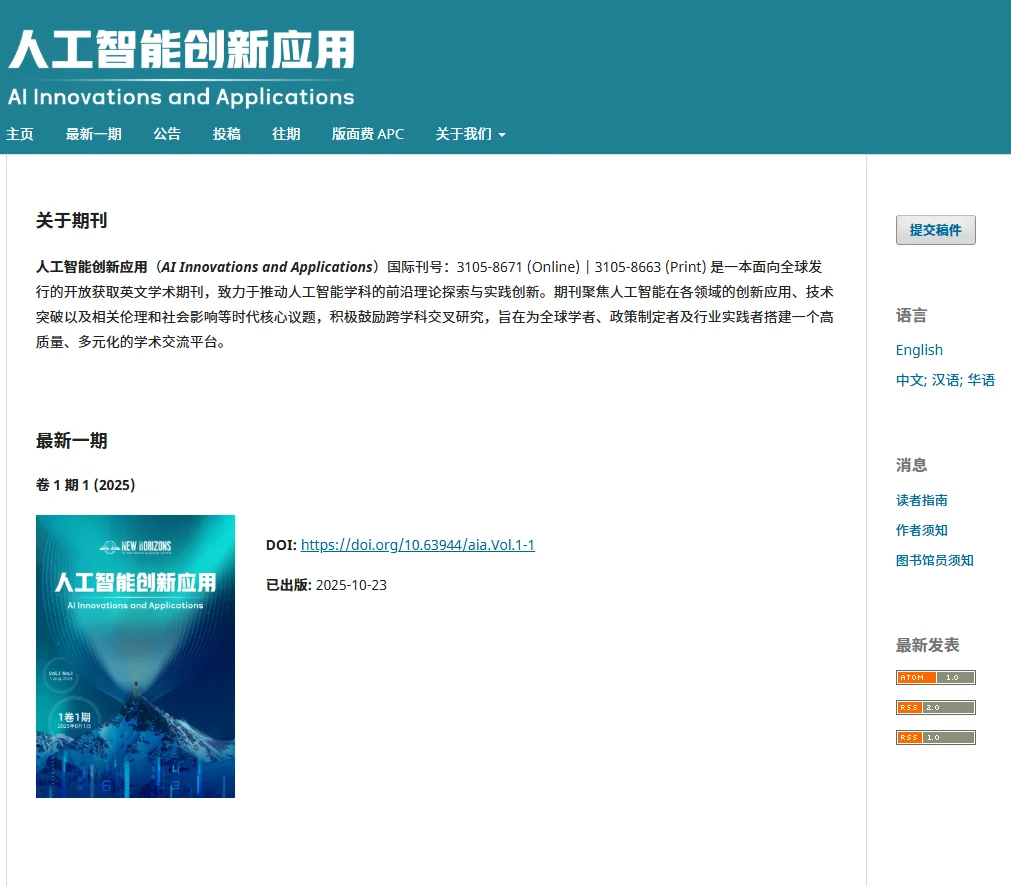The height and width of the screenshot is (886, 1011).
Task: Open the RSS 2.0 feed
Action: 935,707
